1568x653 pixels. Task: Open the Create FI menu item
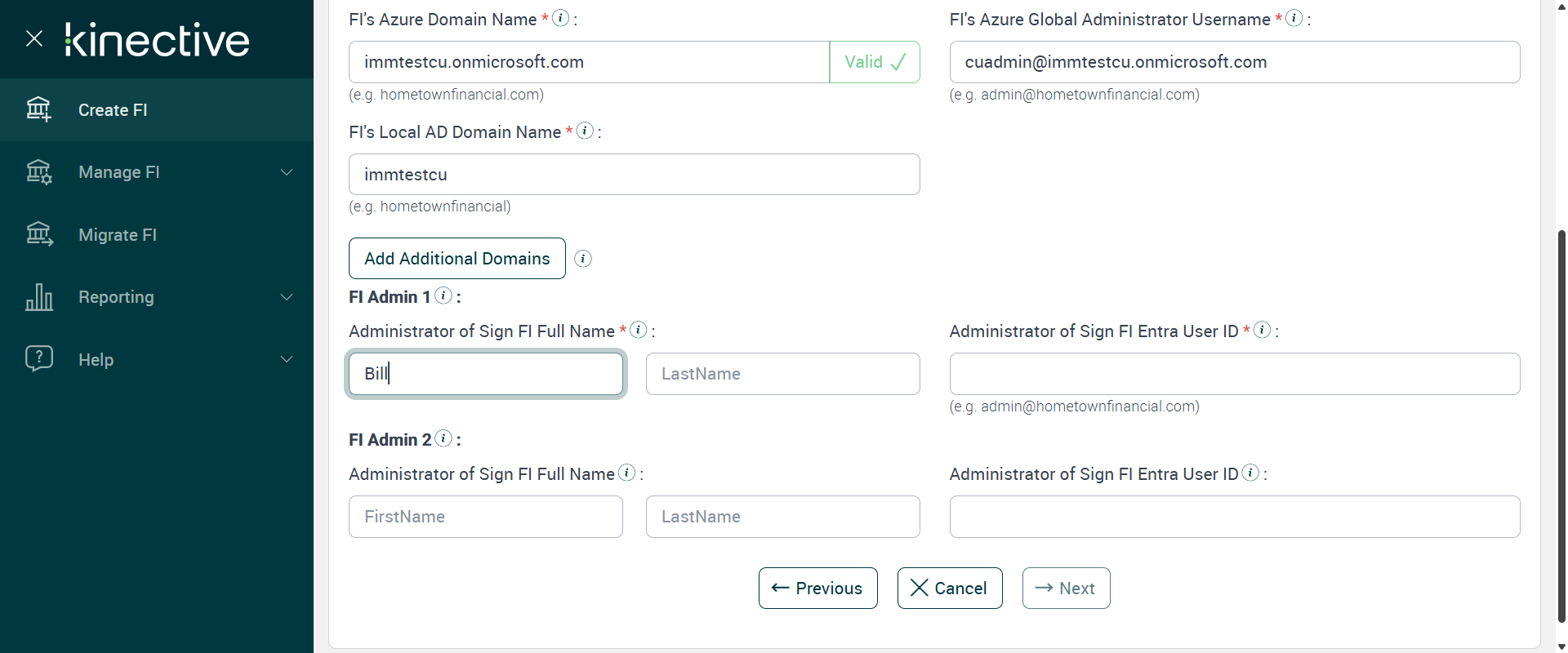(113, 110)
